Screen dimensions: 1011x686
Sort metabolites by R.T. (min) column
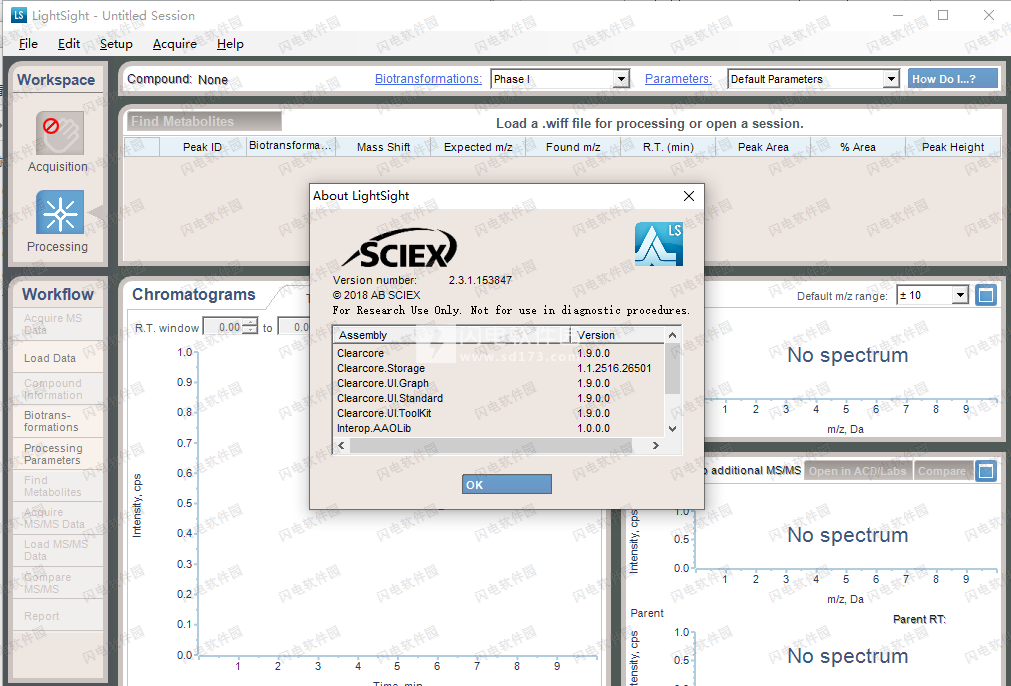point(668,147)
